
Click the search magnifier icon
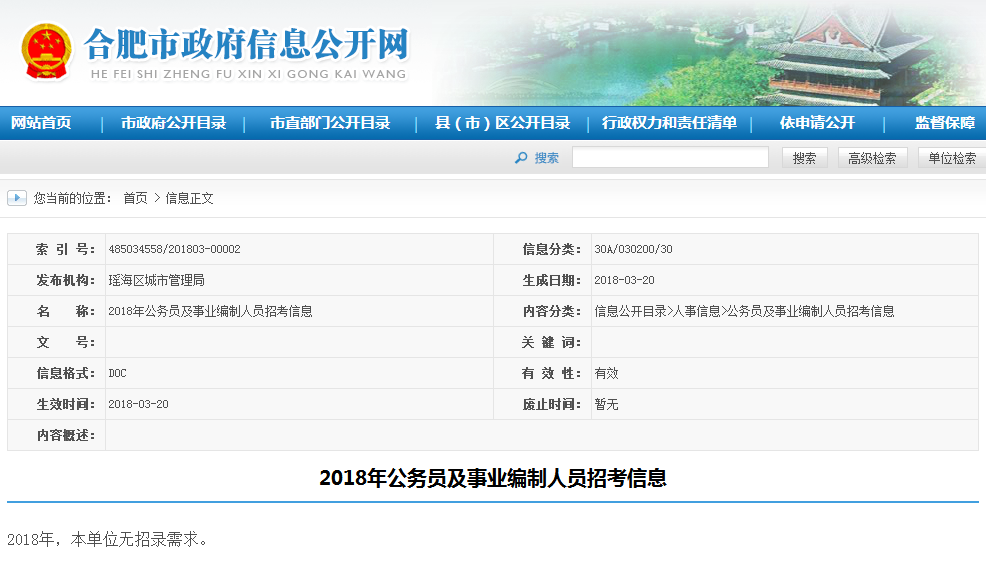pyautogui.click(x=521, y=158)
